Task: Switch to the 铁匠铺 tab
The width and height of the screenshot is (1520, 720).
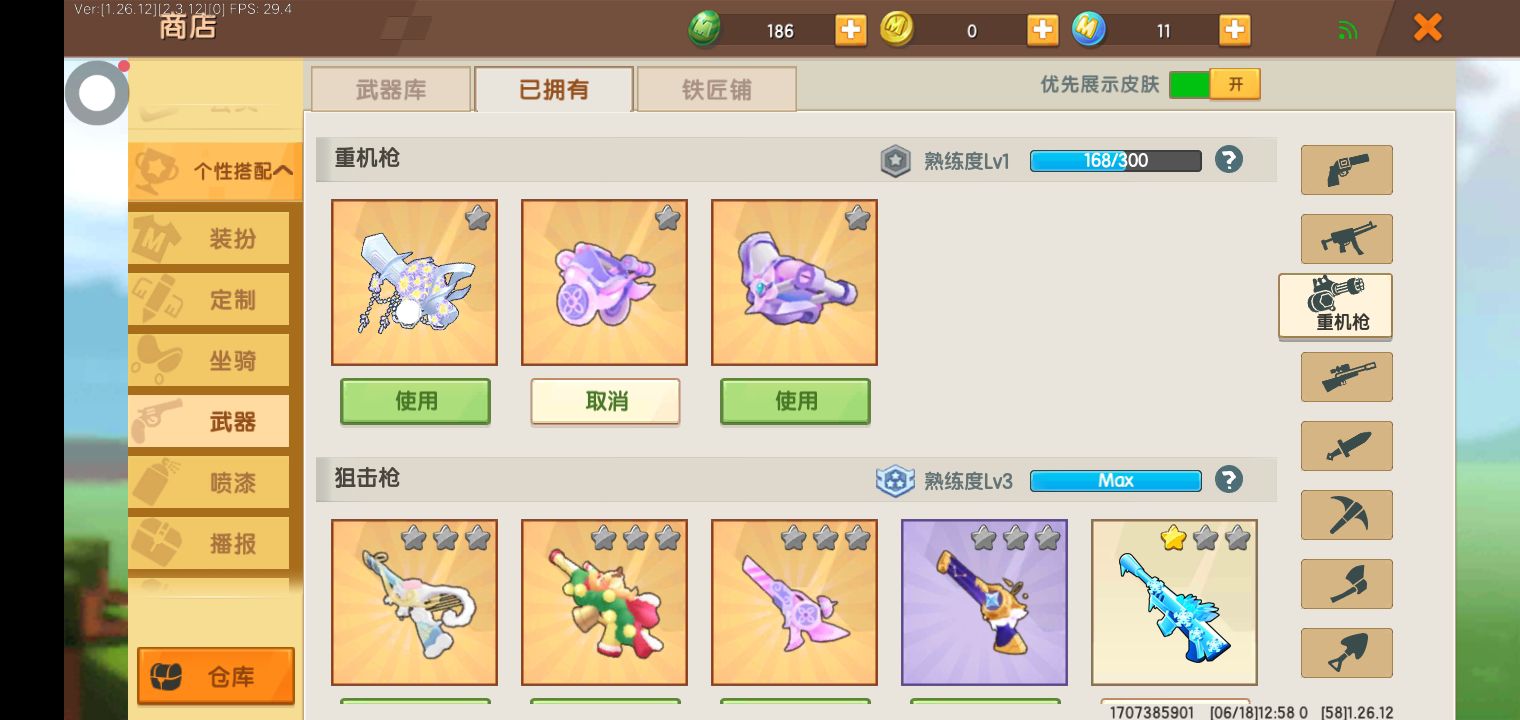Action: (716, 90)
